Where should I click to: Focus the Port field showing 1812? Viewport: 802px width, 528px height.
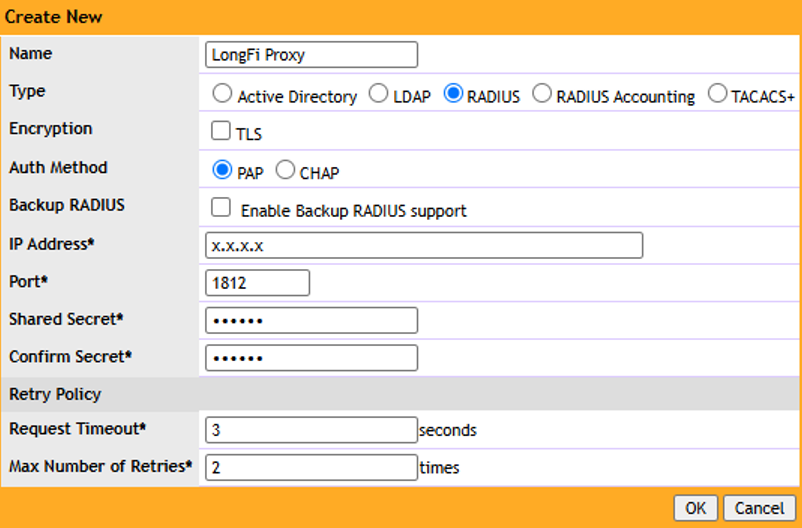click(257, 282)
